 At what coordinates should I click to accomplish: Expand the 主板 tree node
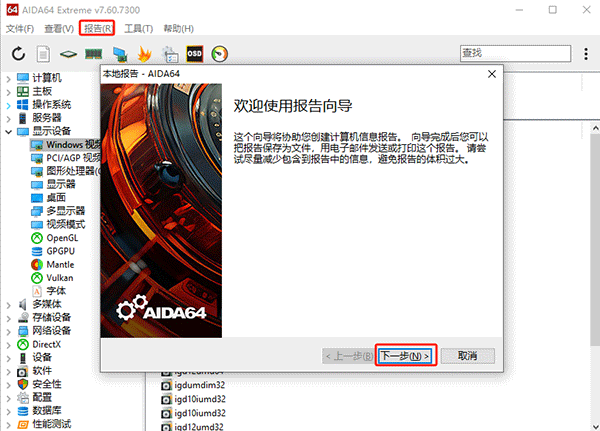pyautogui.click(x=8, y=92)
